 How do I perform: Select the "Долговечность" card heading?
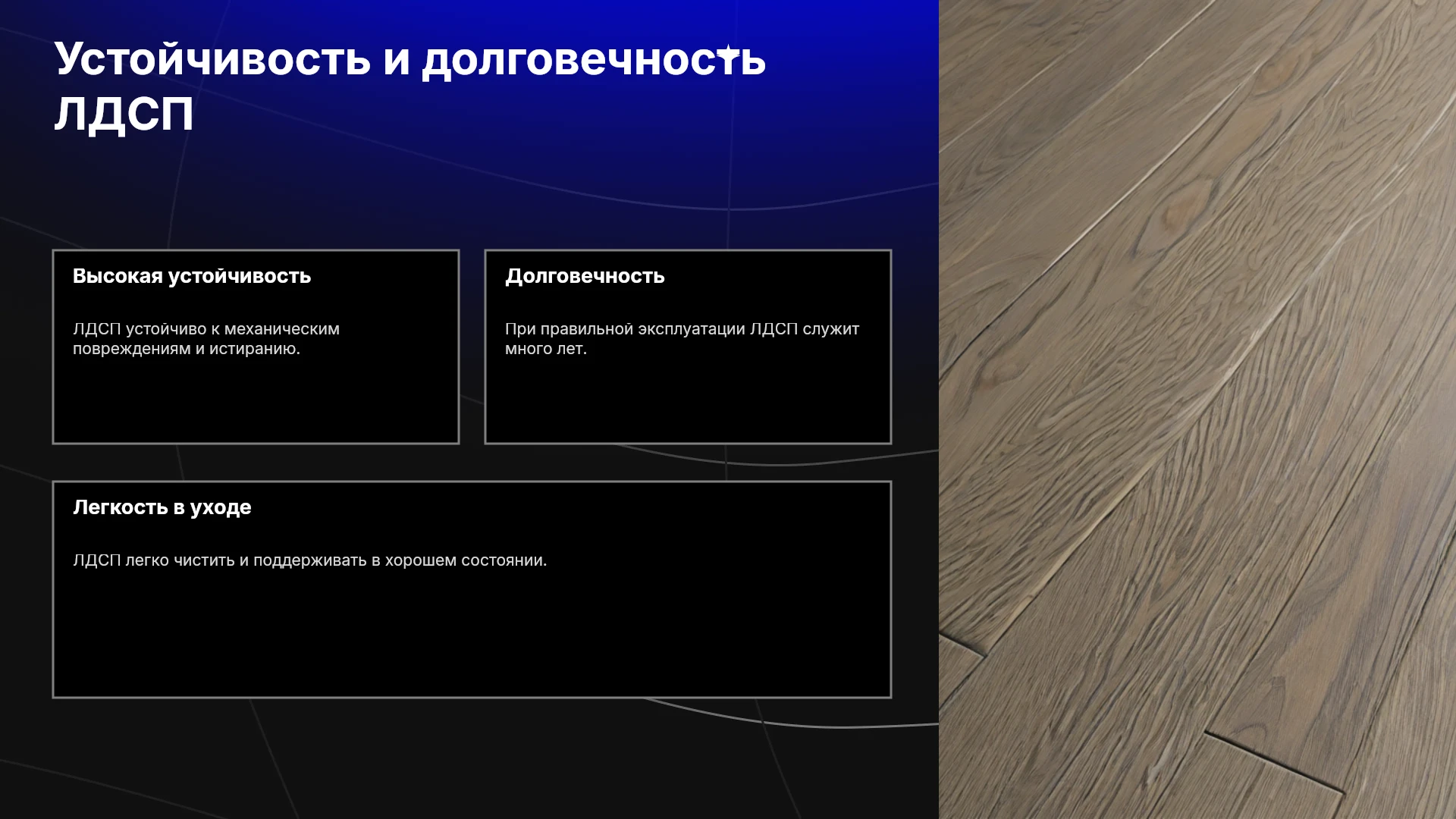click(x=585, y=276)
